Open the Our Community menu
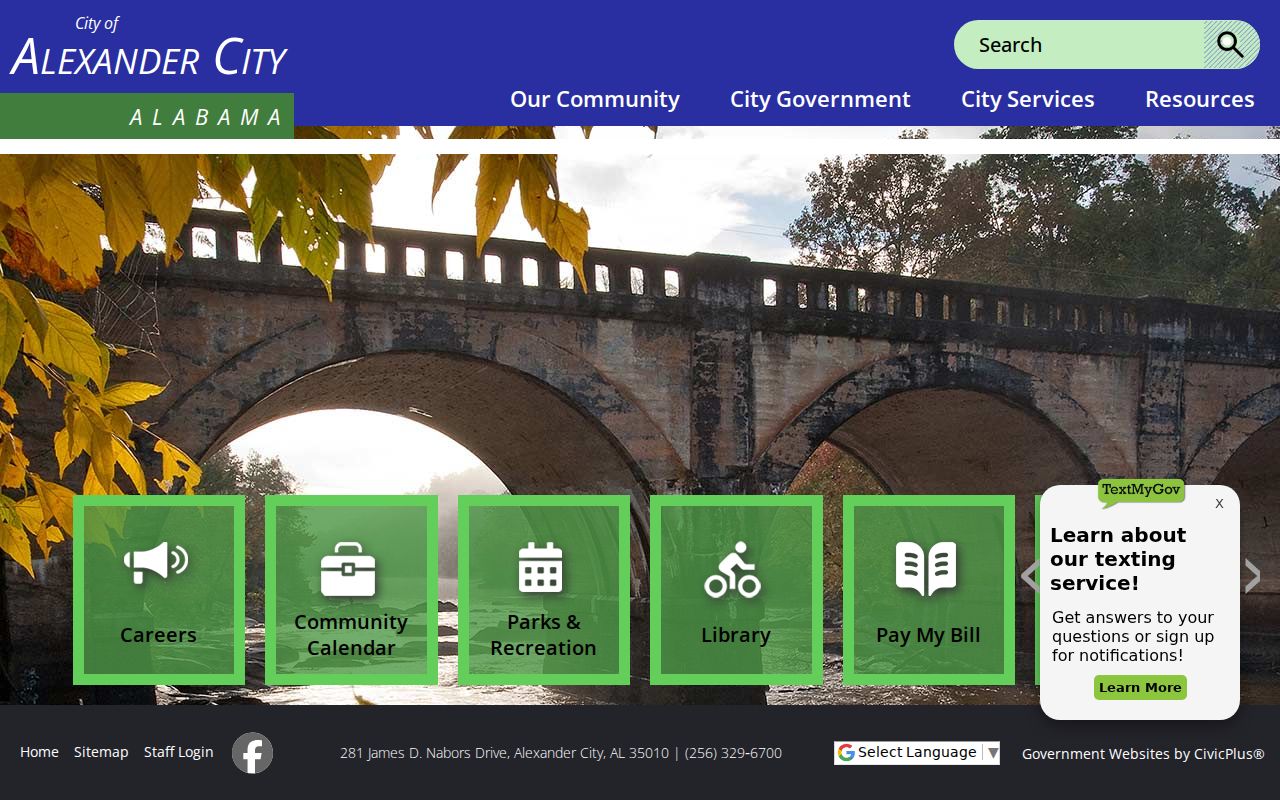Viewport: 1280px width, 800px height. [x=595, y=99]
